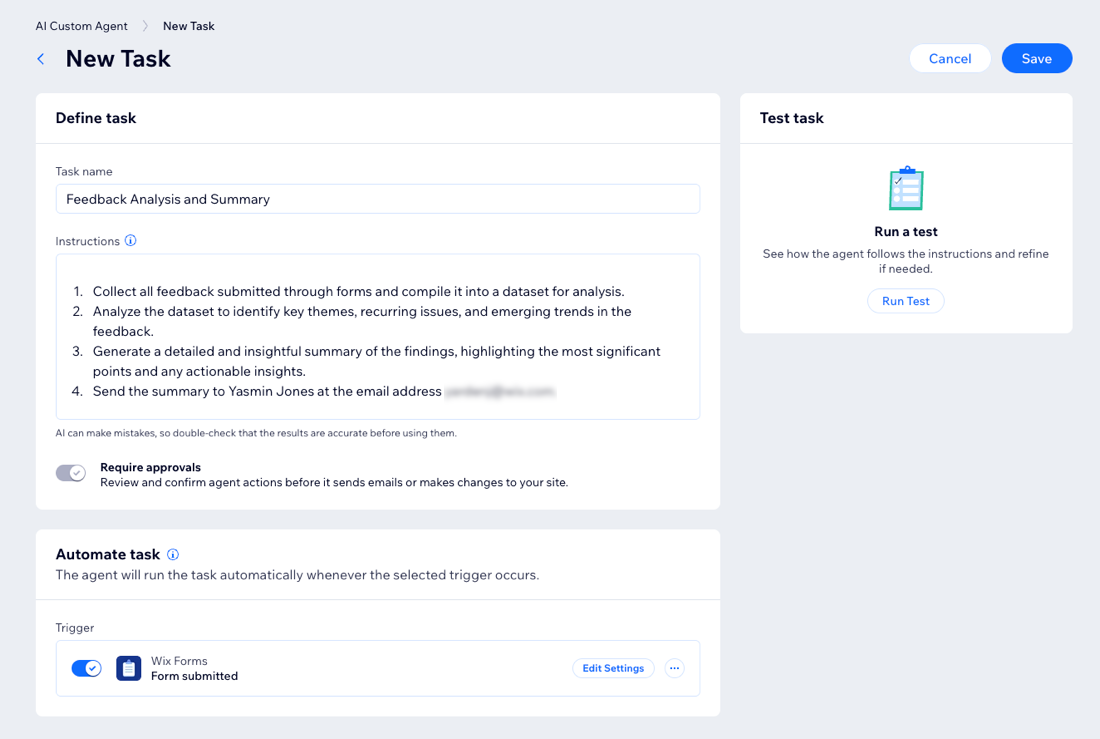The height and width of the screenshot is (739, 1100).
Task: Cancel the new task creation
Action: tap(949, 58)
